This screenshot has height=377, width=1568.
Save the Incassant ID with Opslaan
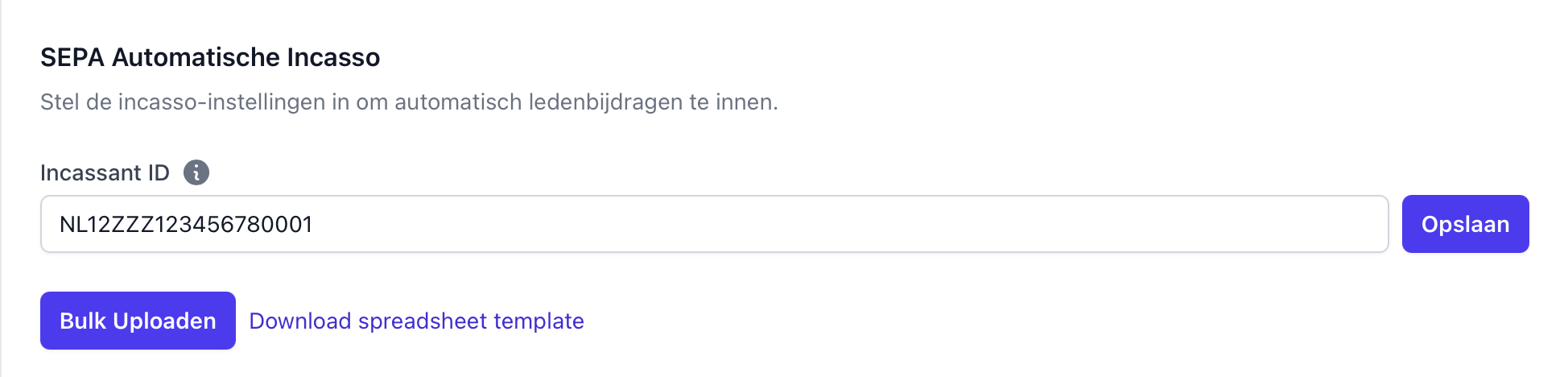click(x=1465, y=224)
